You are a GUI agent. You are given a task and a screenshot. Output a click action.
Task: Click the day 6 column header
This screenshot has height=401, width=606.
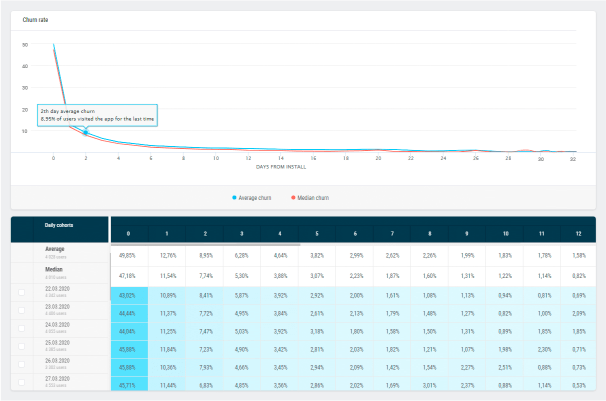[354, 231]
